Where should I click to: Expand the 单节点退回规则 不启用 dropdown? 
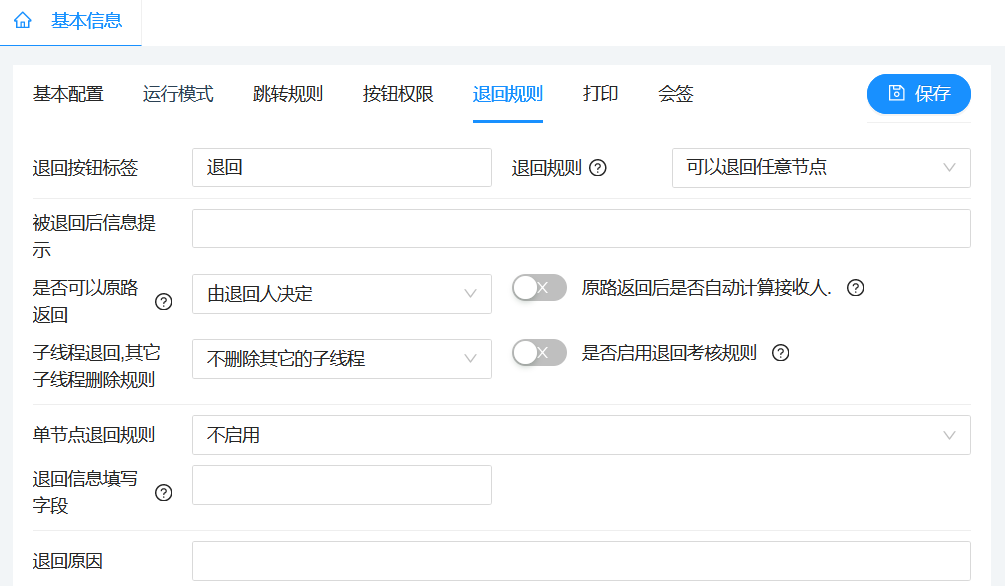click(x=581, y=435)
